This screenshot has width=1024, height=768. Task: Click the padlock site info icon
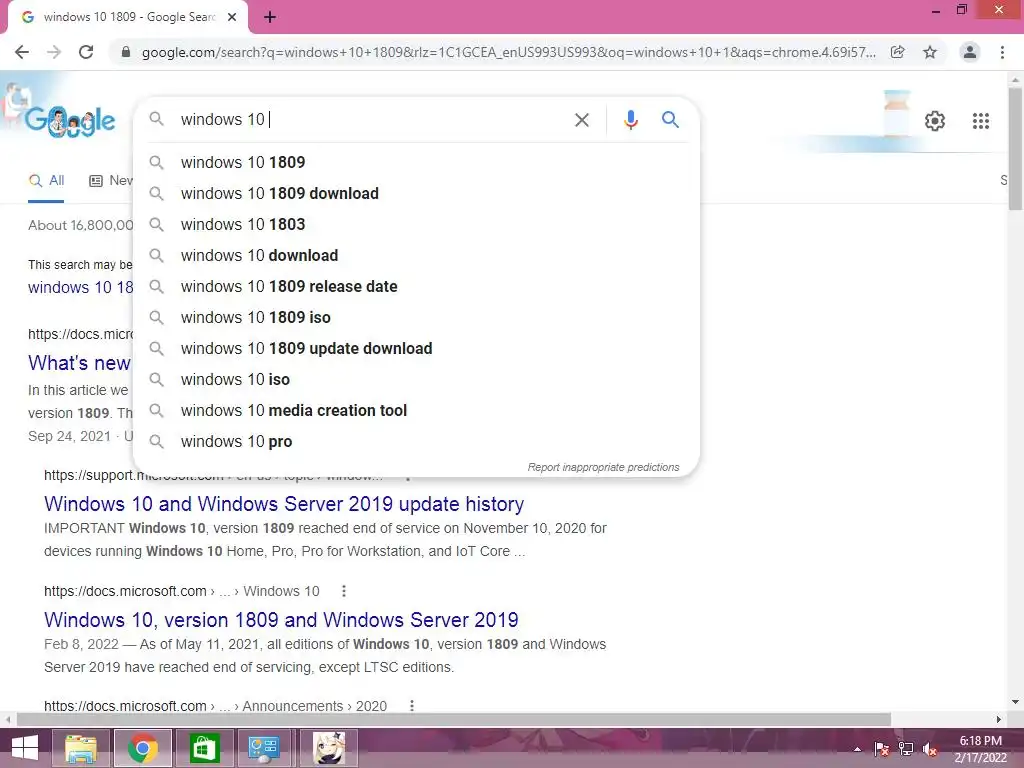coord(126,52)
